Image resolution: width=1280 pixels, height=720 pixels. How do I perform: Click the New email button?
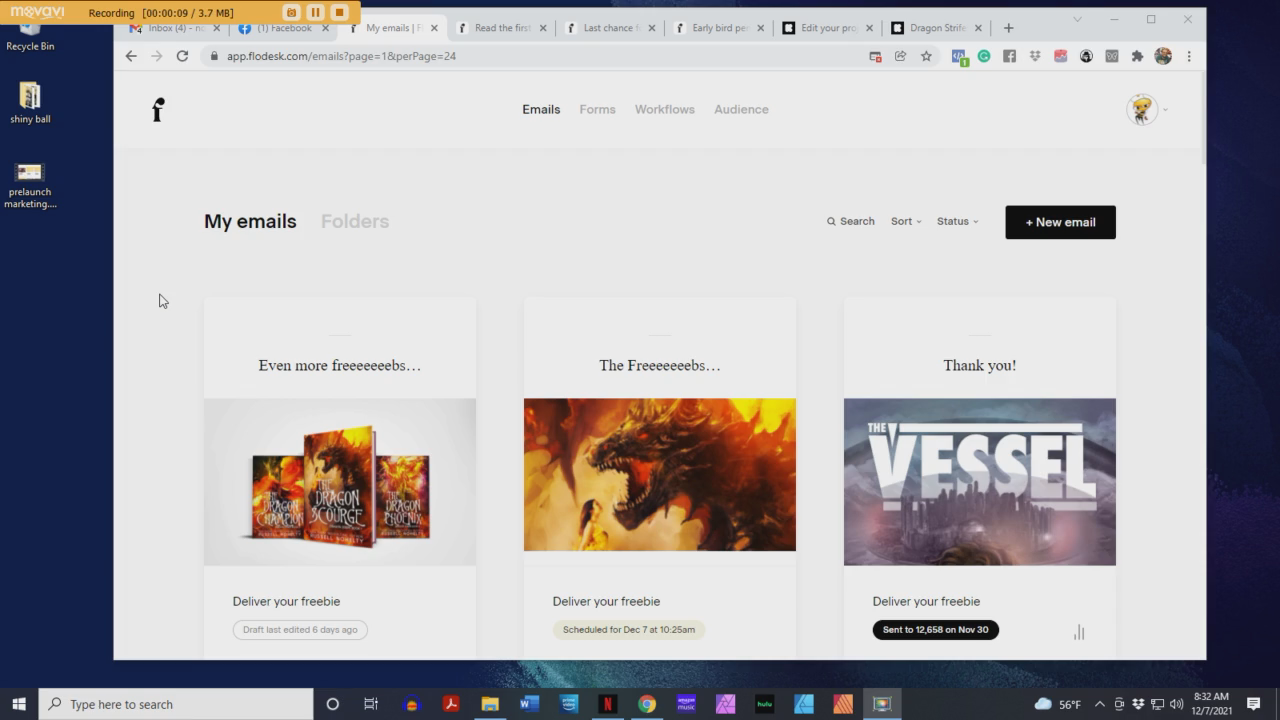(1060, 222)
